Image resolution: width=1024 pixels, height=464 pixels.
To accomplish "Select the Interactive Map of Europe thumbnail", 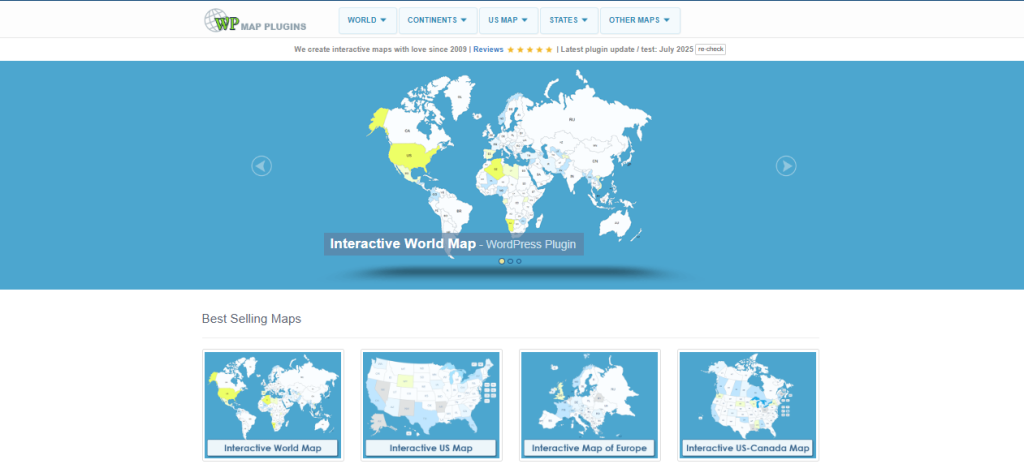I will tap(589, 405).
